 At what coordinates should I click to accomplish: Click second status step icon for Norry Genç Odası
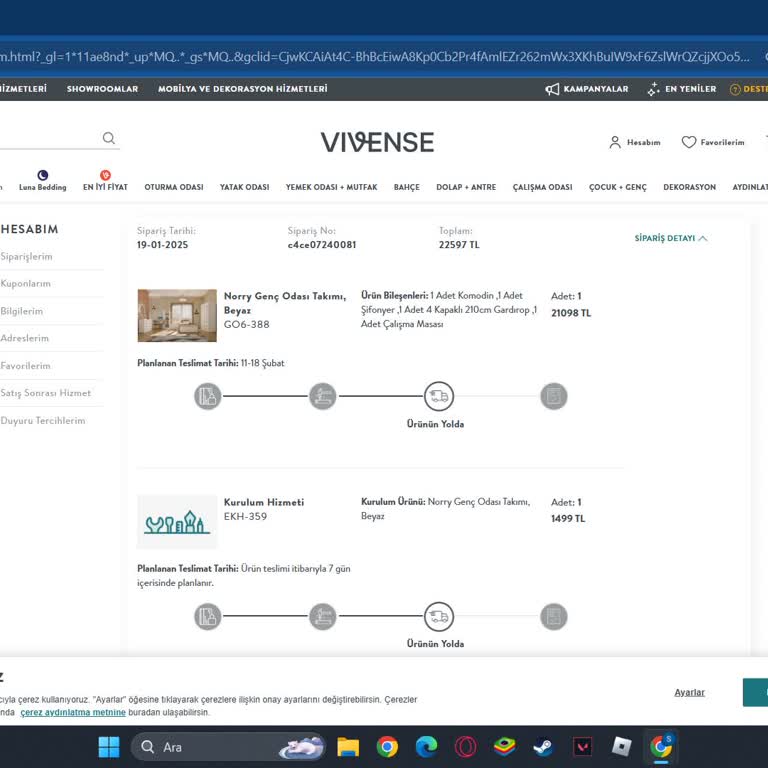pos(323,396)
